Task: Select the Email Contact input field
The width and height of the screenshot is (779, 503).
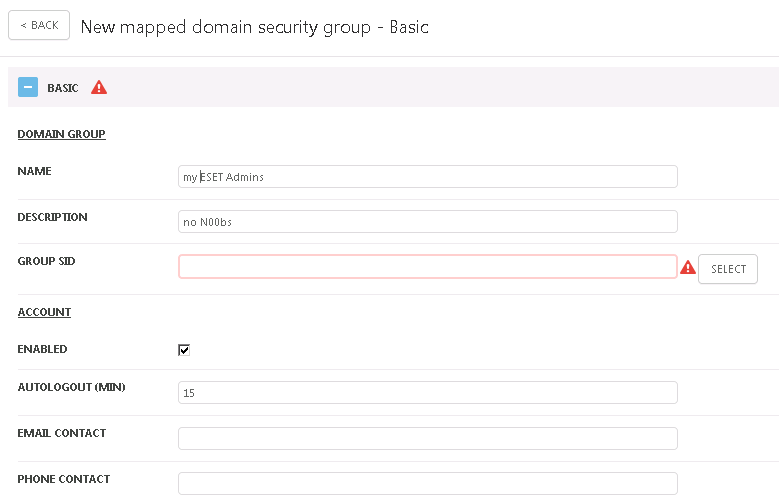Action: pyautogui.click(x=427, y=439)
